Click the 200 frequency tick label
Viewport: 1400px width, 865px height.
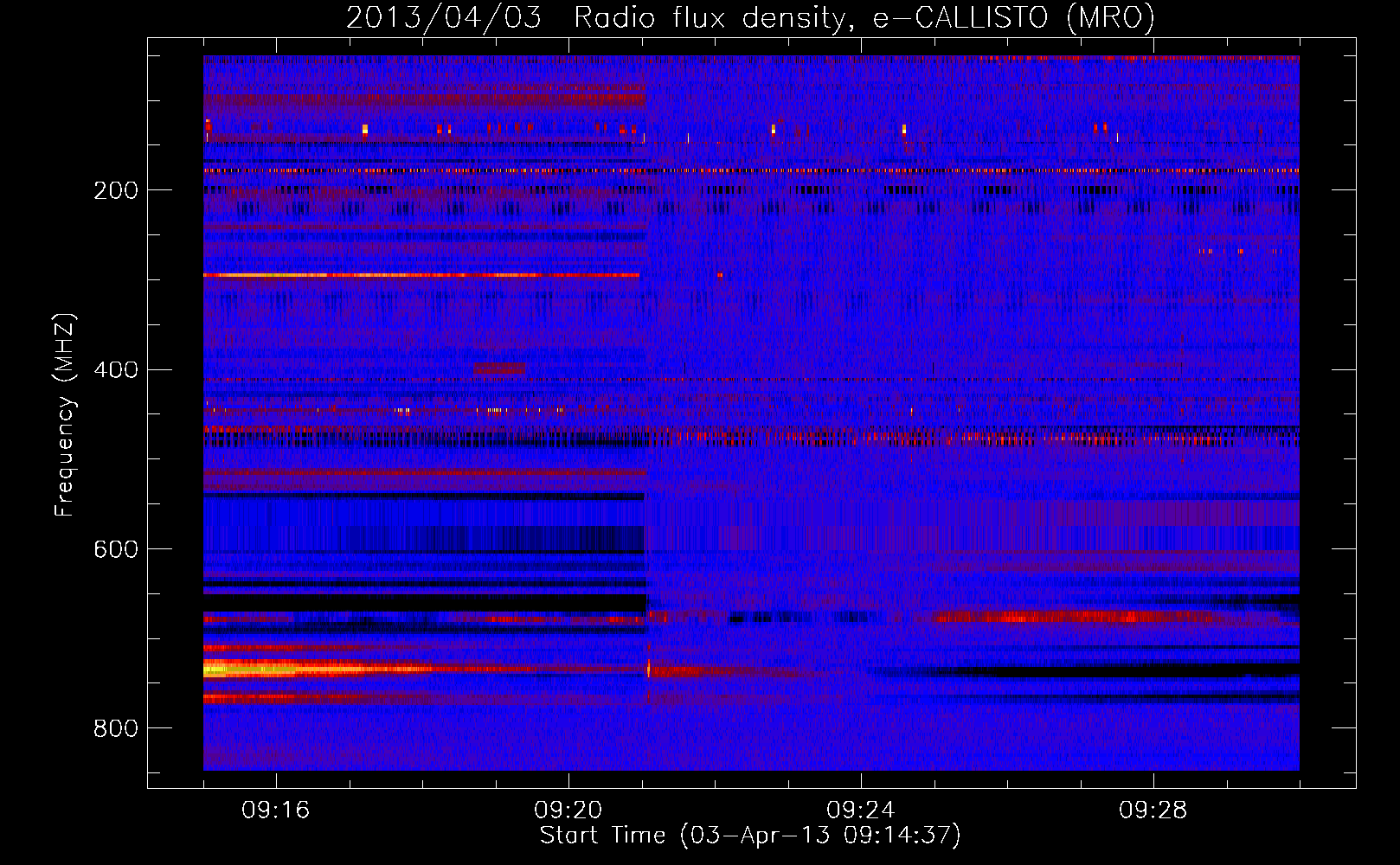pyautogui.click(x=116, y=190)
